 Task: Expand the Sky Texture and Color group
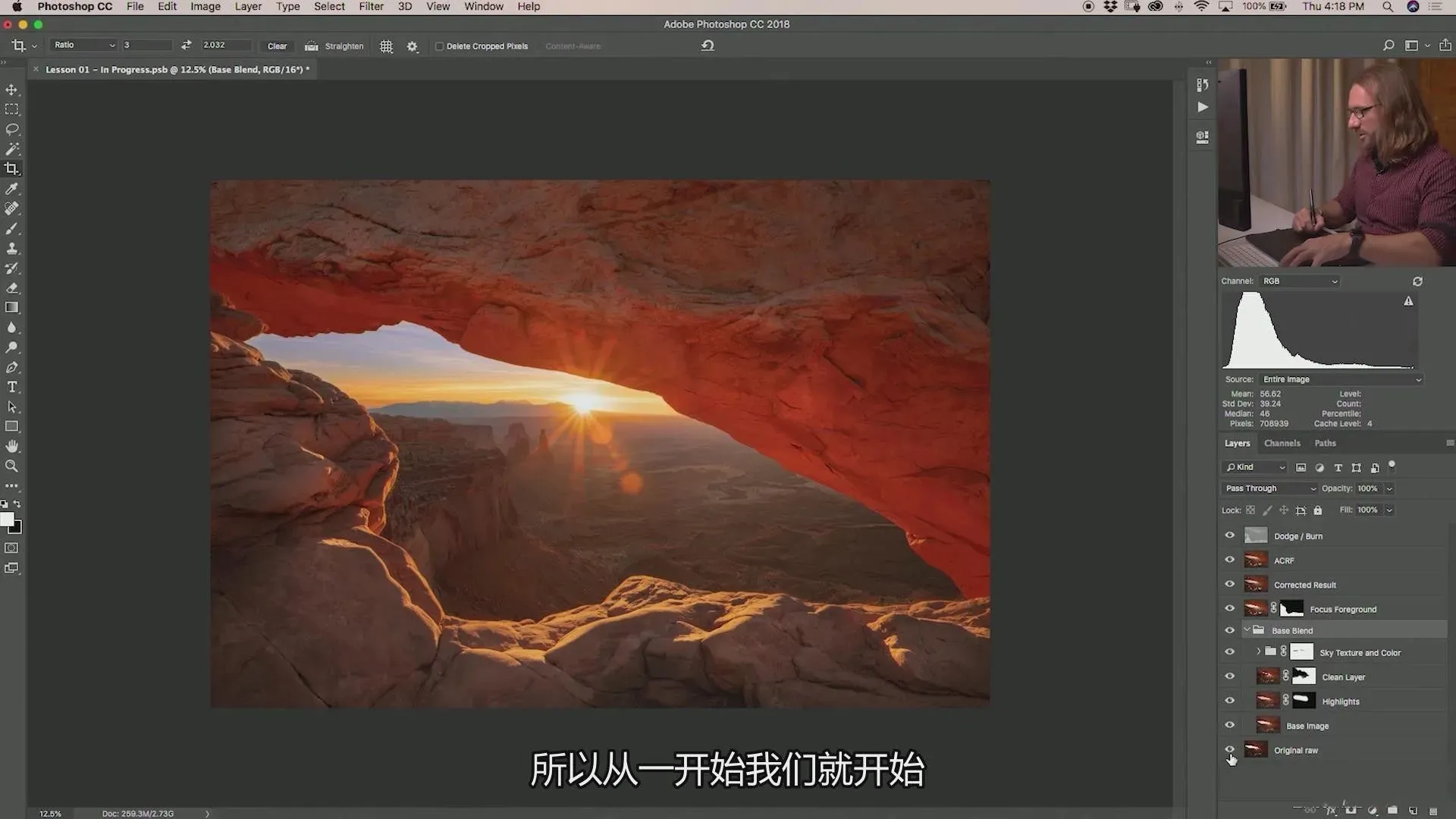tap(1258, 651)
